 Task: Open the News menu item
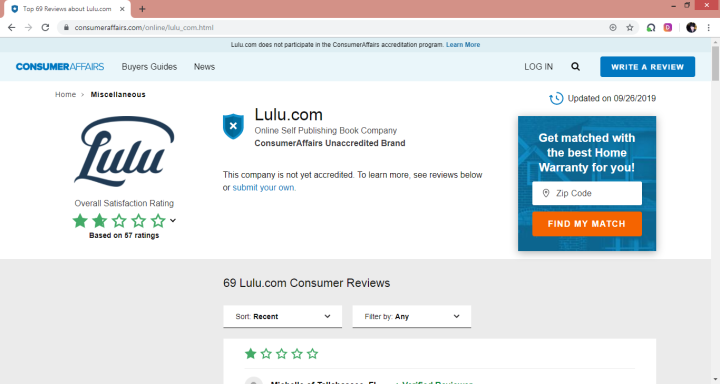[x=204, y=67]
